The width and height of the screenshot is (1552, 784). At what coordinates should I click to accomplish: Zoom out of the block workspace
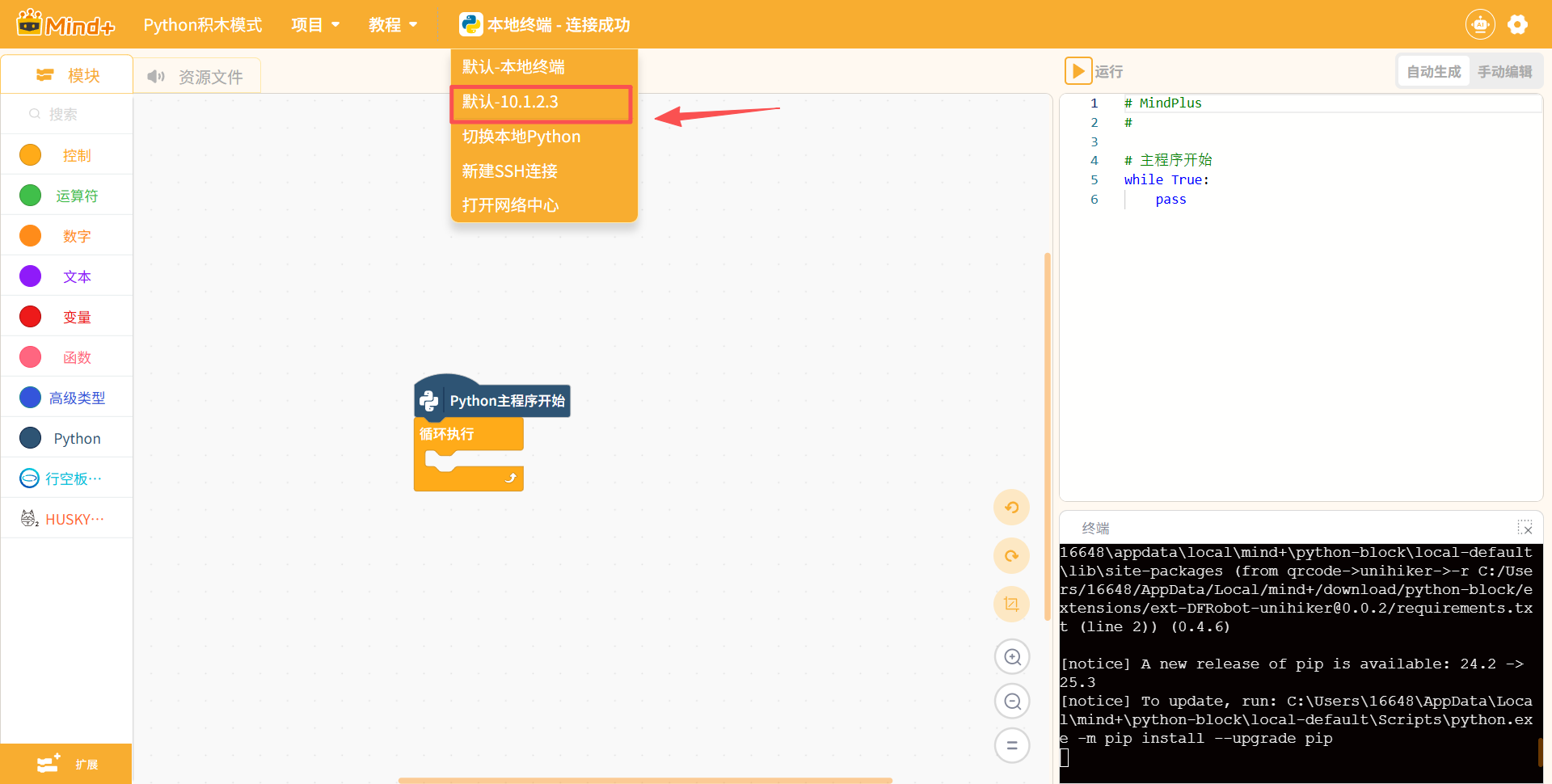[1012, 701]
